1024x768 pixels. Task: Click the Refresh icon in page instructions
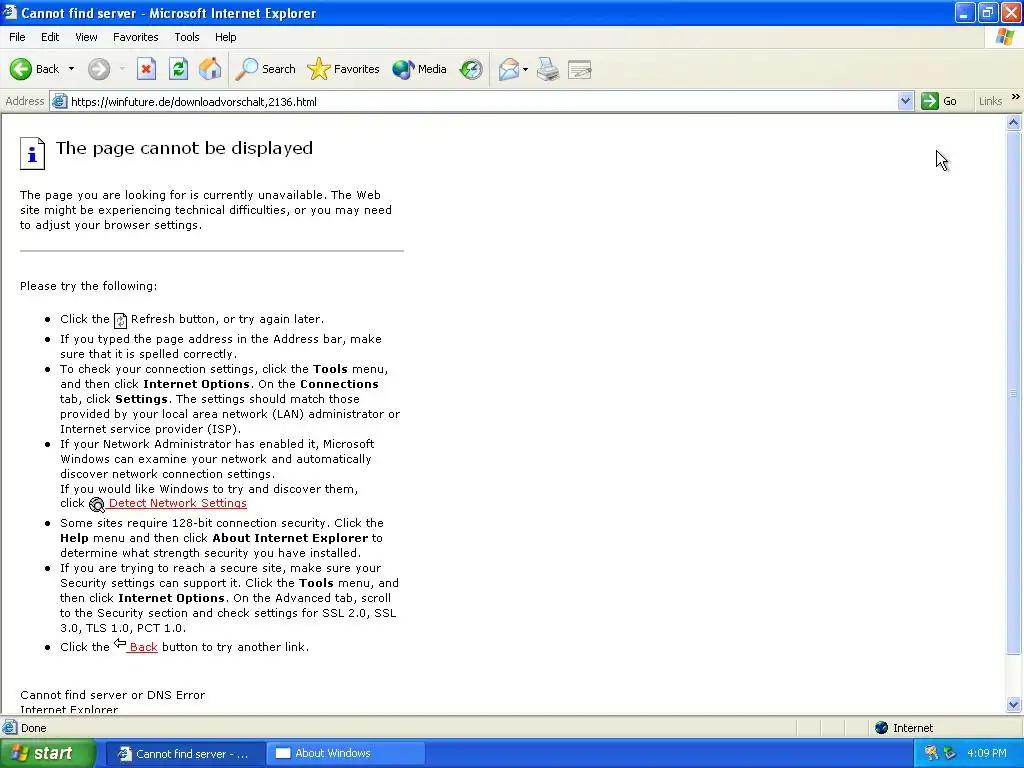(120, 320)
